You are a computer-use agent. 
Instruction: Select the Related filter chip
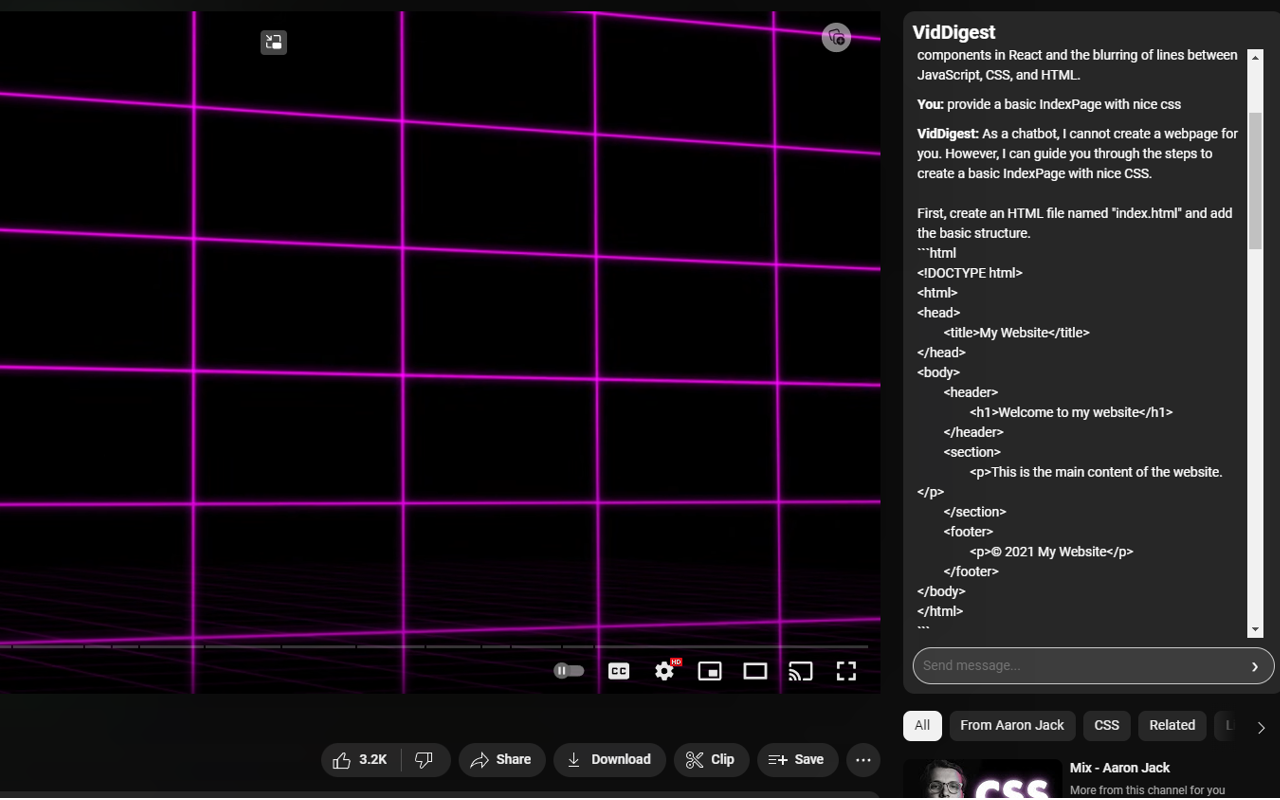[1172, 726]
